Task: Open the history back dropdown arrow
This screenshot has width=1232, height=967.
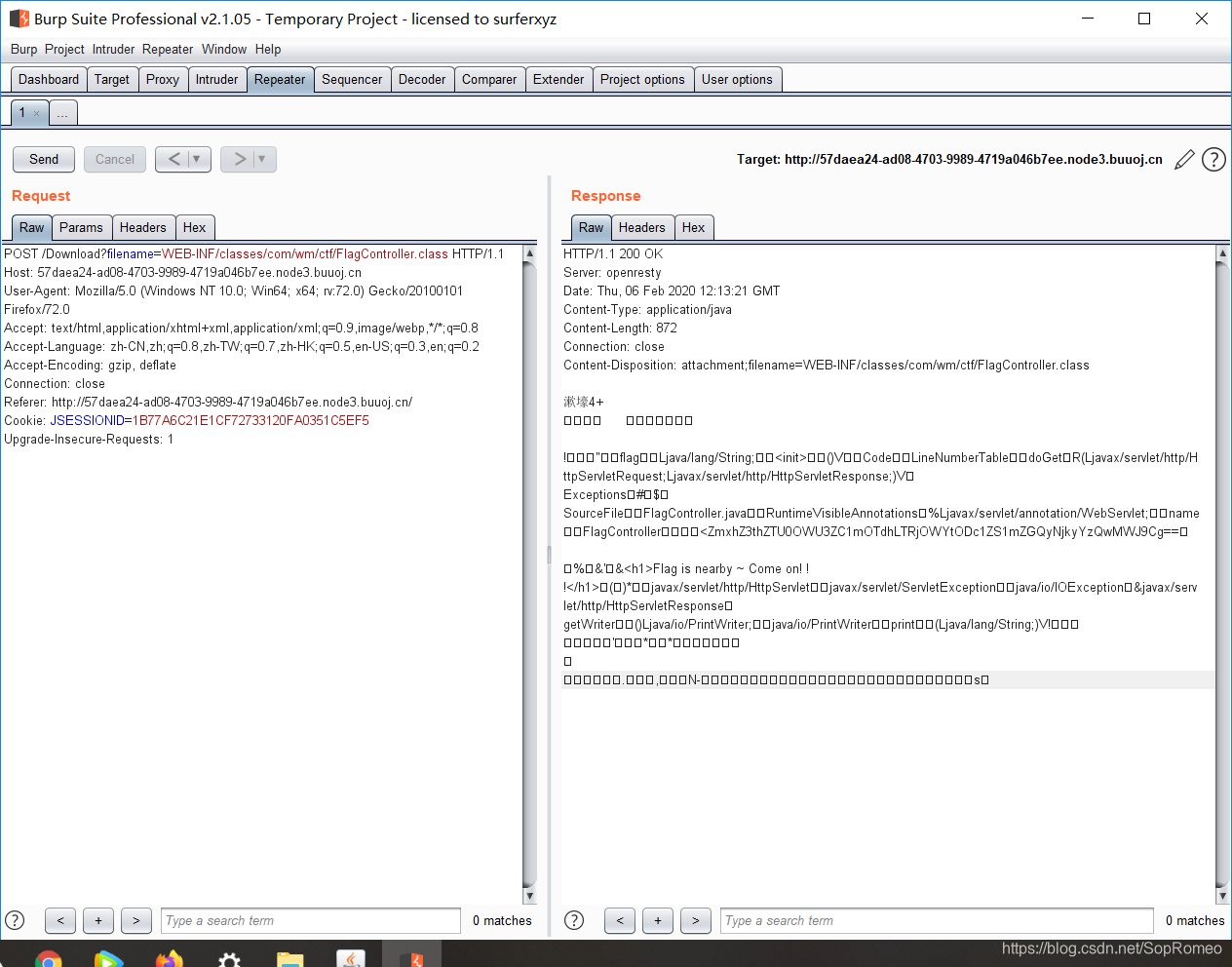Action: tap(198, 159)
